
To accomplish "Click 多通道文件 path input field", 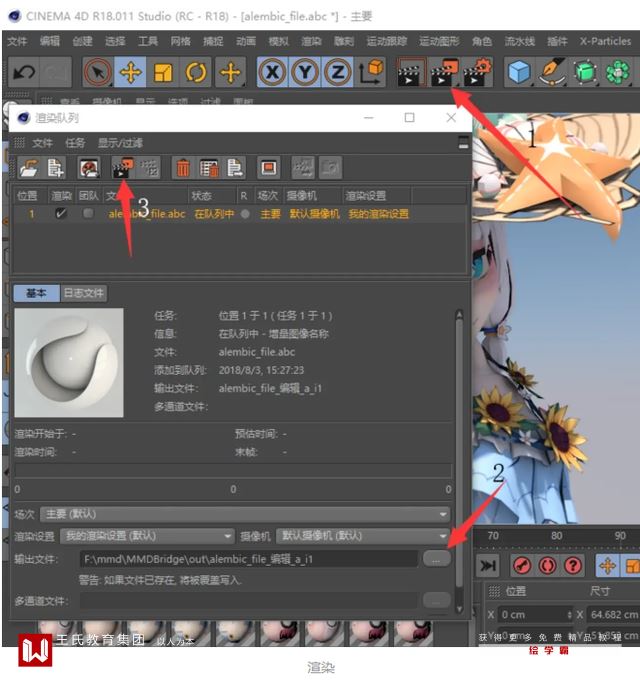I will [x=249, y=601].
